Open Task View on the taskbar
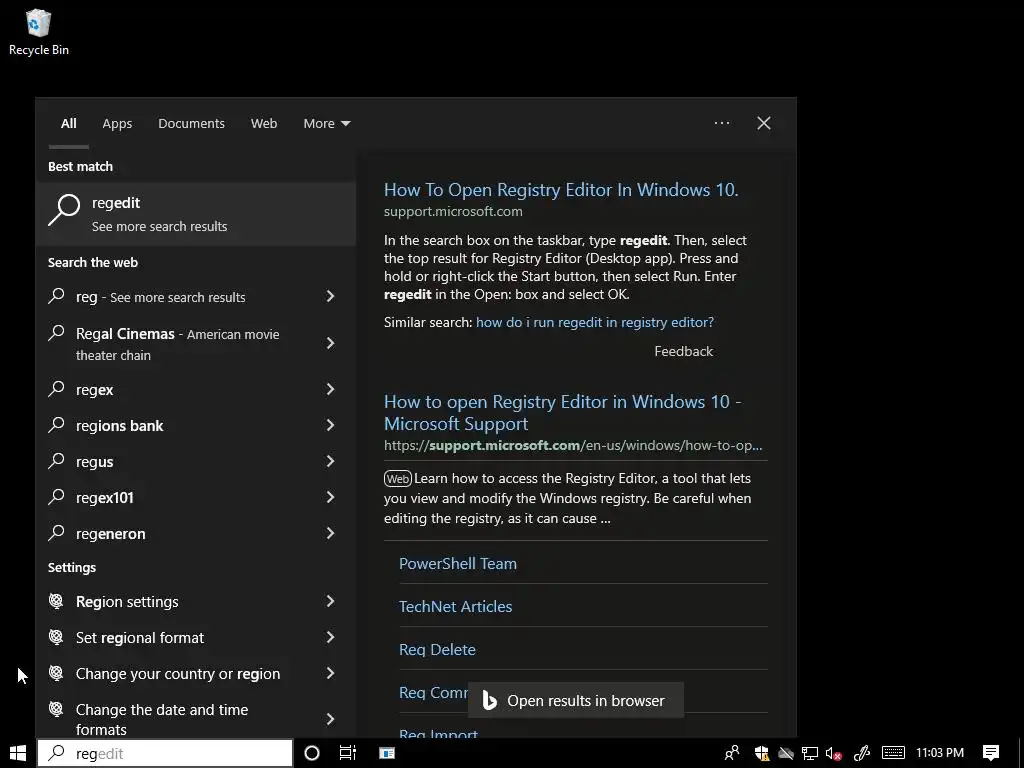This screenshot has height=768, width=1024. coord(348,753)
